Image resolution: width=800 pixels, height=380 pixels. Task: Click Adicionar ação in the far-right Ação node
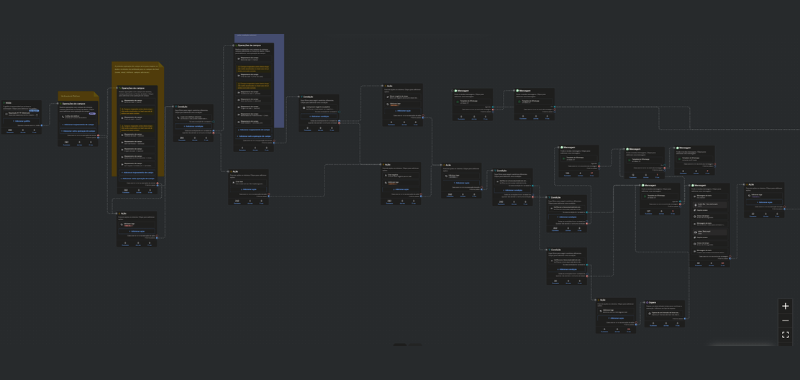coord(764,202)
